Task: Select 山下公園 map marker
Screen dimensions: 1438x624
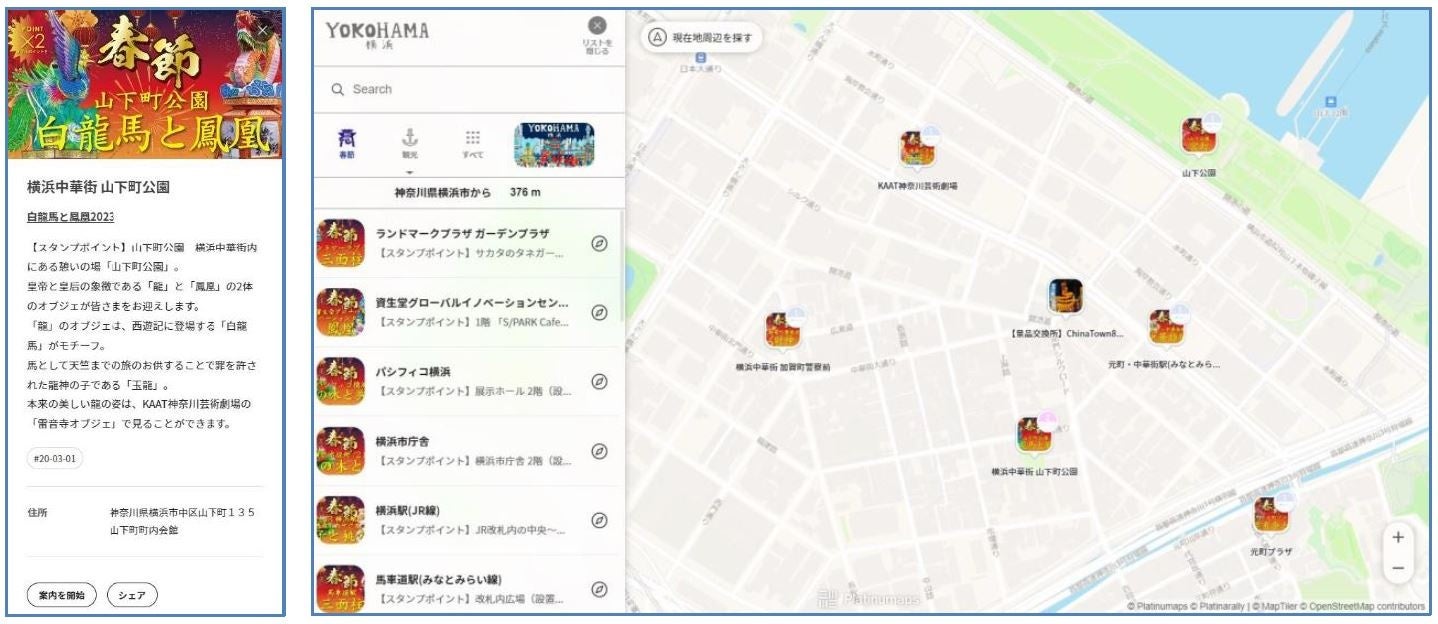Action: pos(1198,135)
